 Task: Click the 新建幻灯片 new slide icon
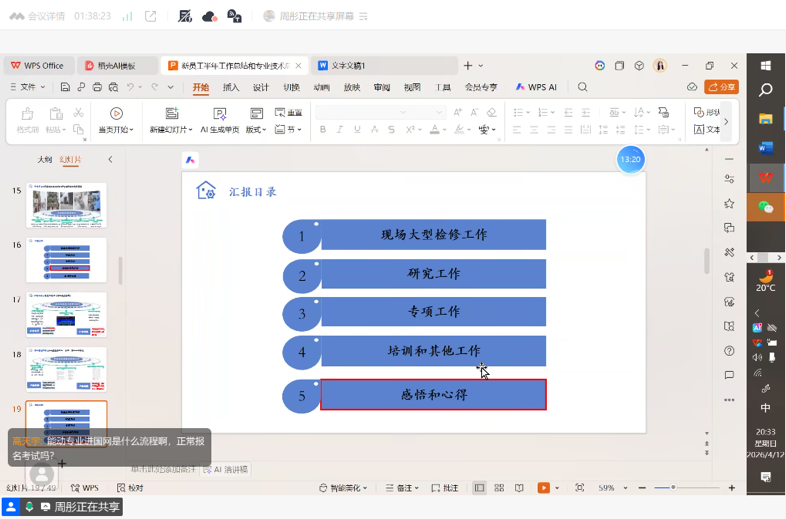[x=171, y=114]
